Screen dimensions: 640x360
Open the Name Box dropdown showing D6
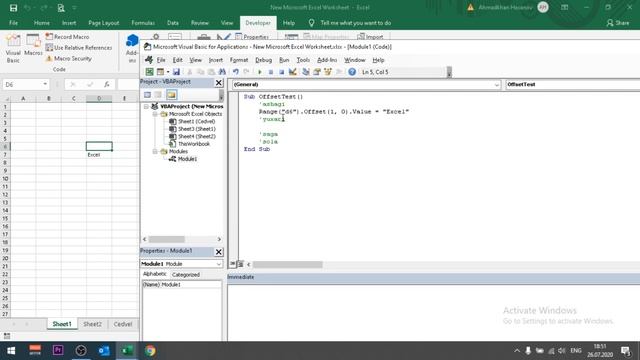point(45,84)
